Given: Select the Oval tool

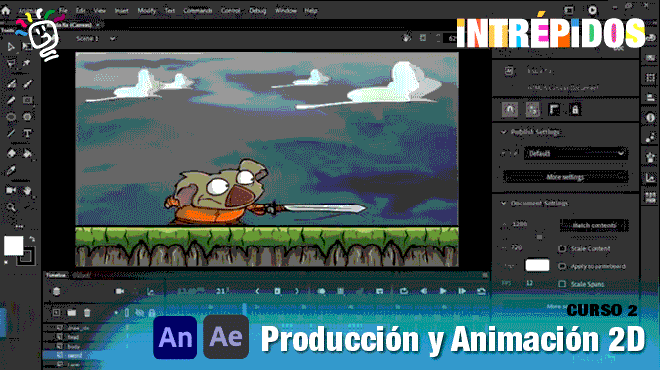Looking at the screenshot, I should pos(11,117).
